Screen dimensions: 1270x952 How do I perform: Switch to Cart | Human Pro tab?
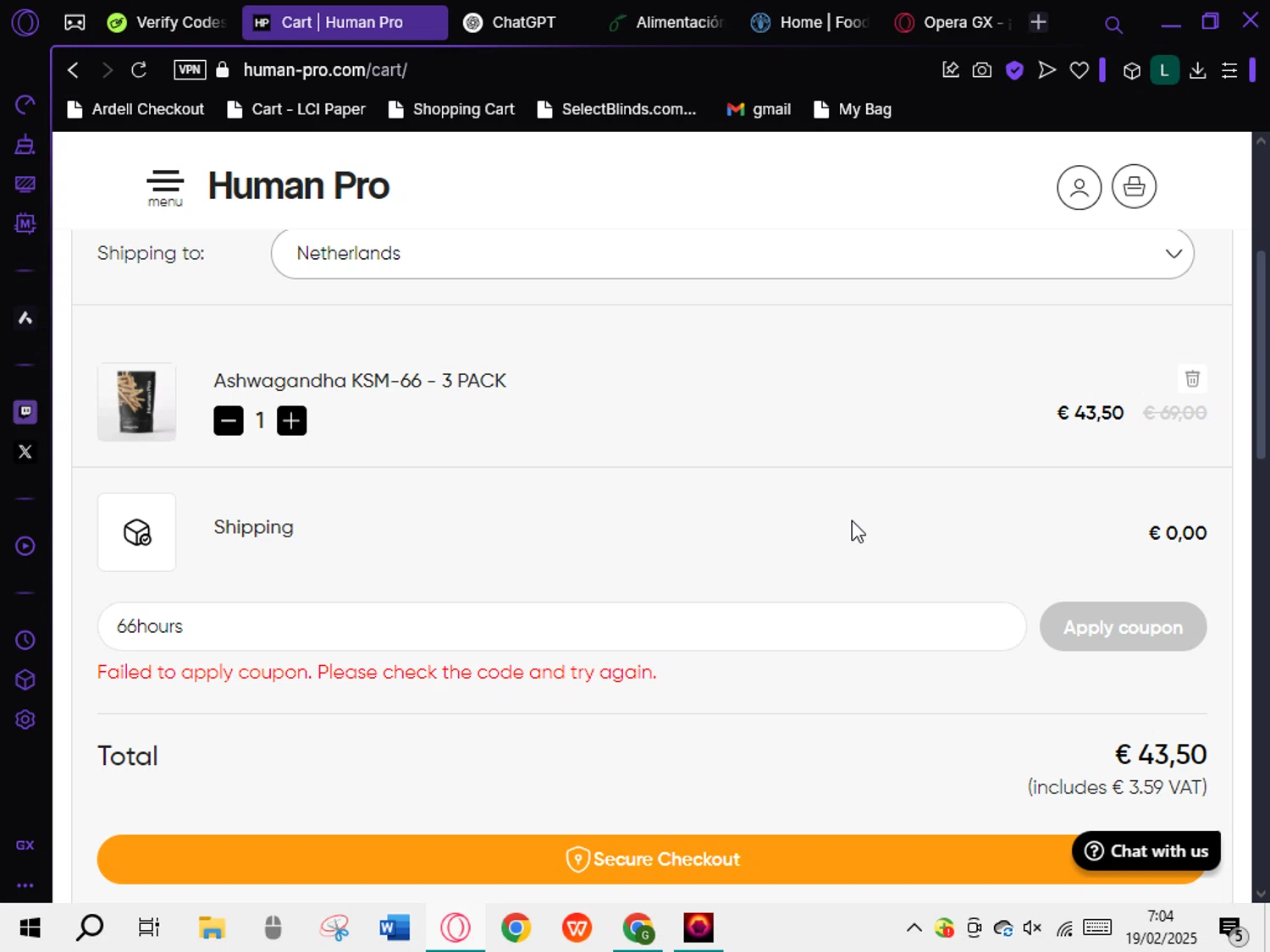point(345,22)
